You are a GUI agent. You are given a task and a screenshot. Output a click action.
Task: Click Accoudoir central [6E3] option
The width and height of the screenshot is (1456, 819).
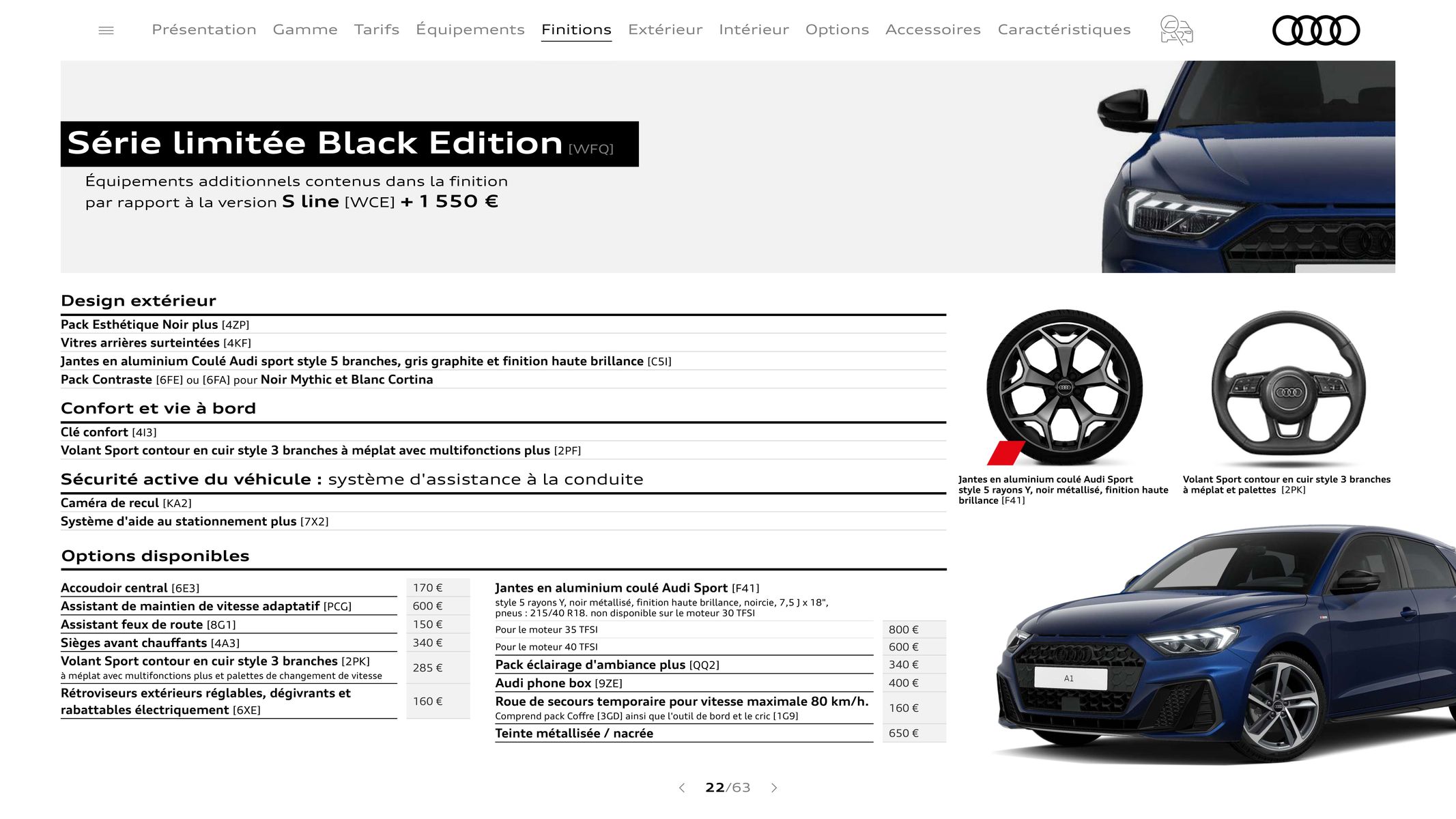click(x=229, y=588)
